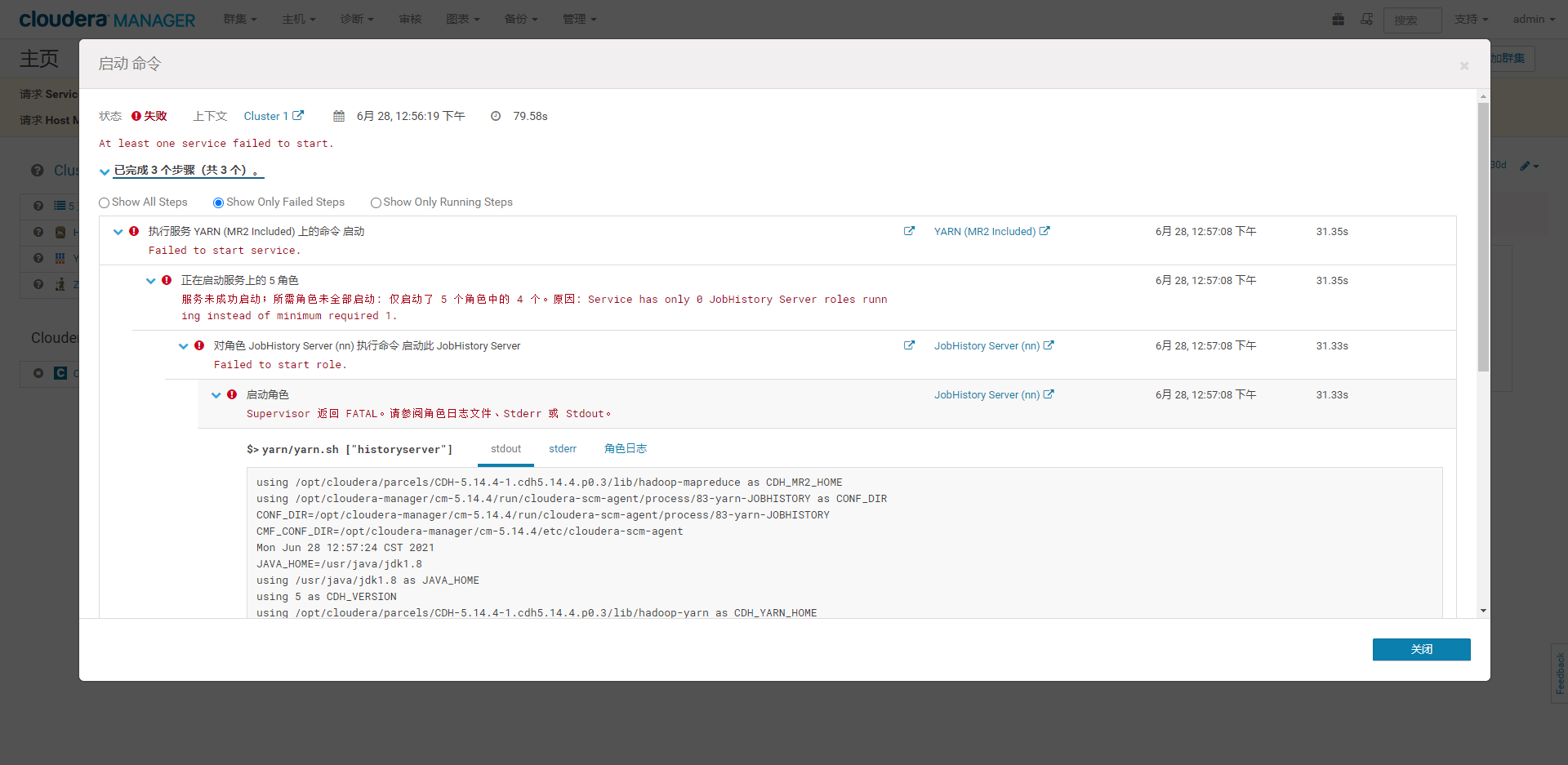Open YARN (MR2 Included) service link

(991, 231)
